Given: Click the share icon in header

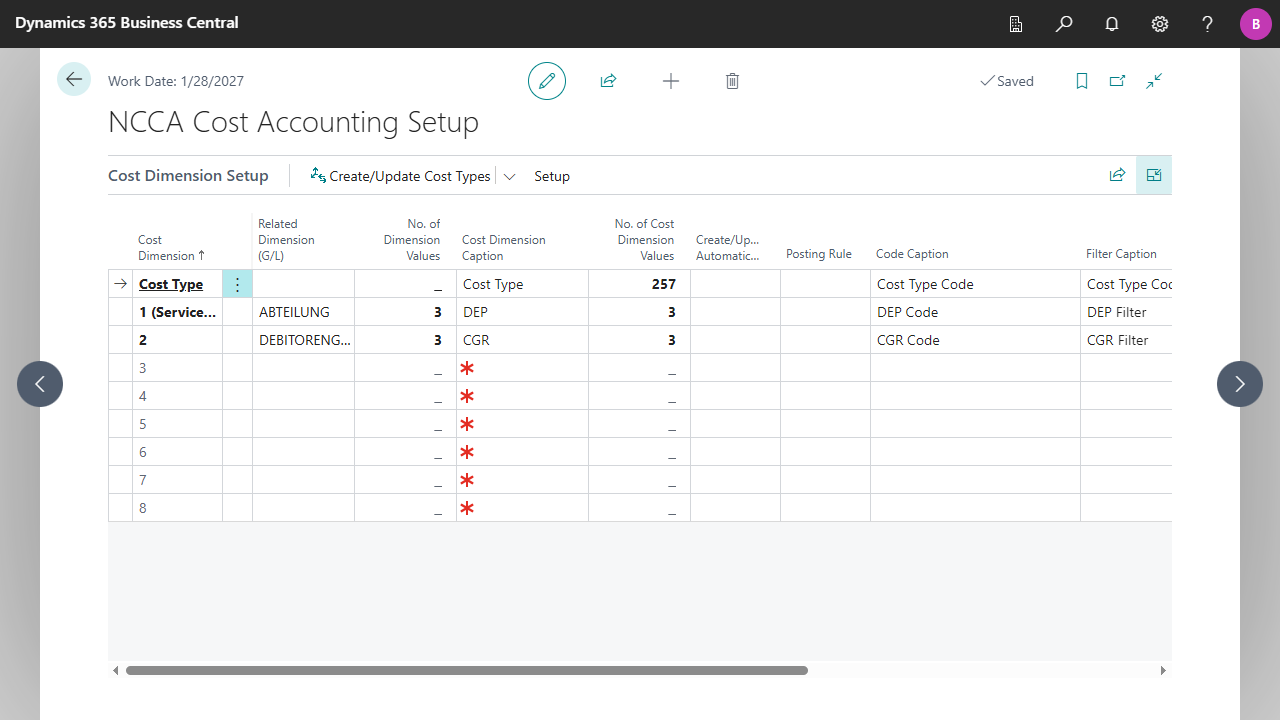Looking at the screenshot, I should [x=608, y=81].
